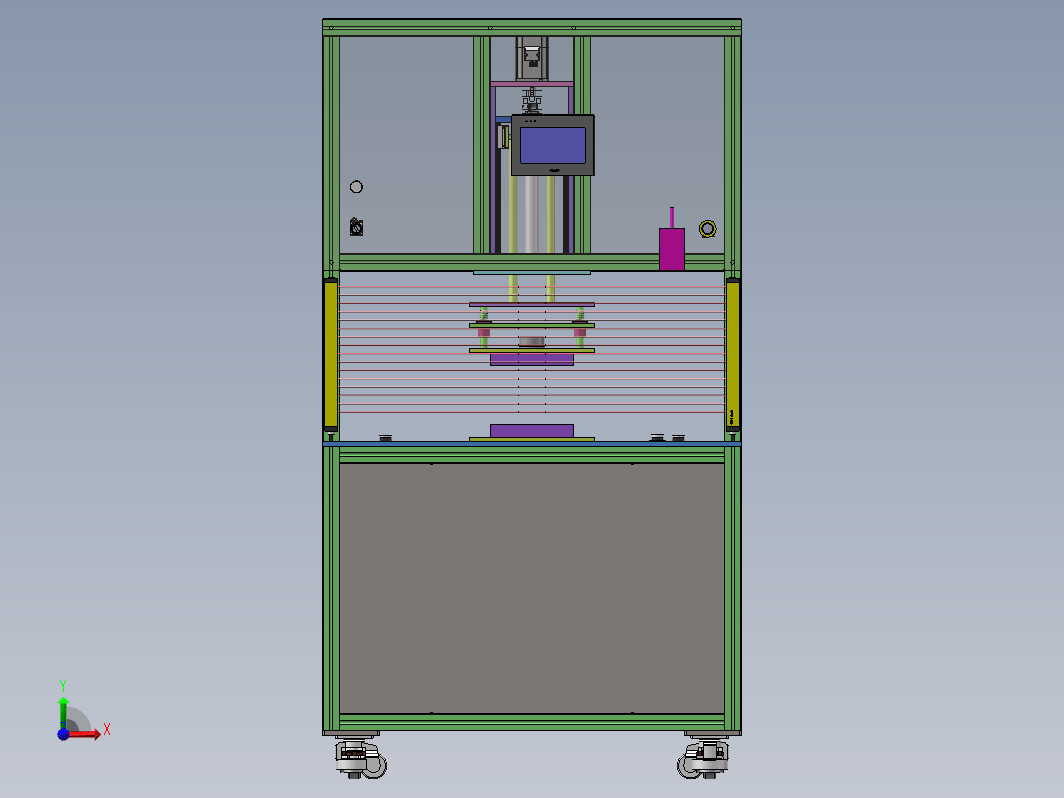Image resolution: width=1064 pixels, height=798 pixels.
Task: Click the red X axis of the triad
Action: click(86, 734)
